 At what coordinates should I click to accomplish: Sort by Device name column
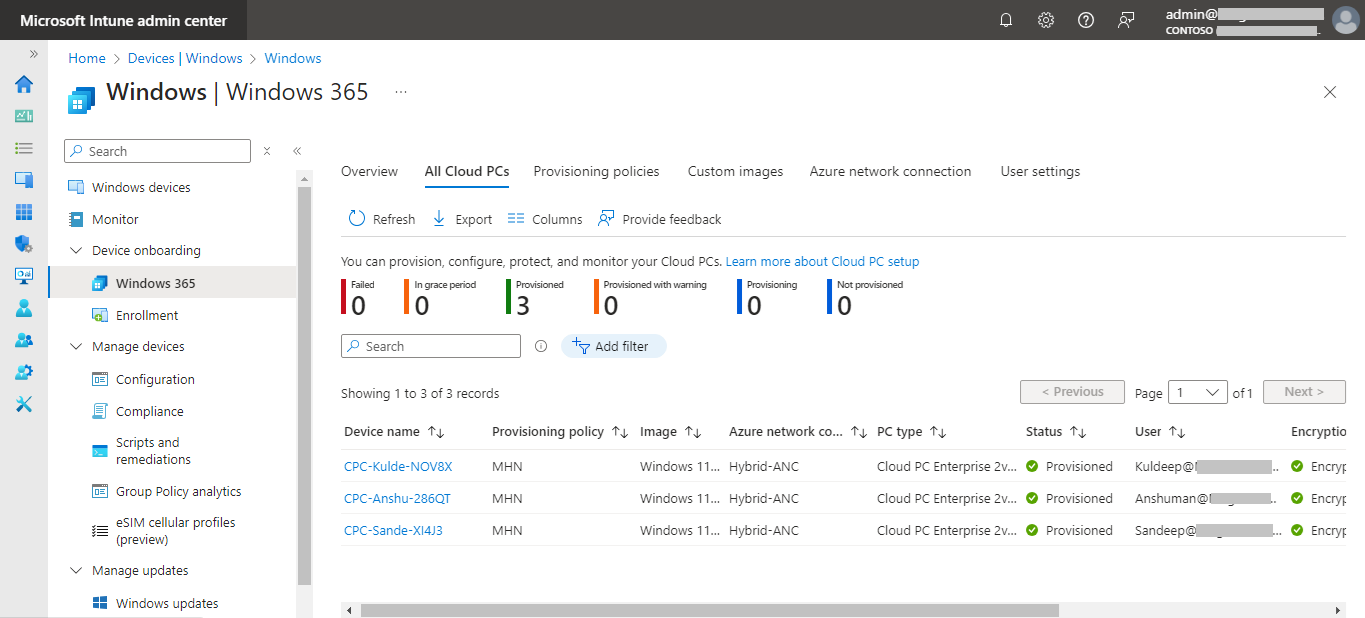click(x=394, y=432)
